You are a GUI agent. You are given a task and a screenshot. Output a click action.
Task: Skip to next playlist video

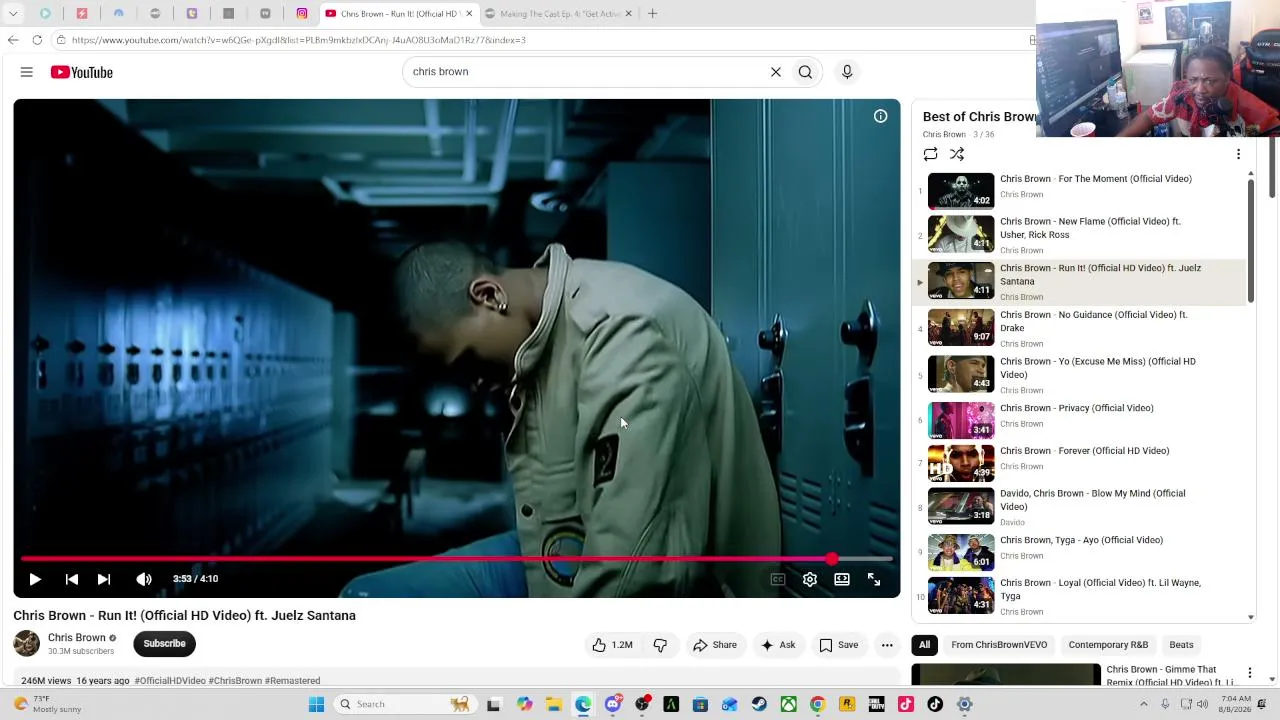pyautogui.click(x=104, y=579)
